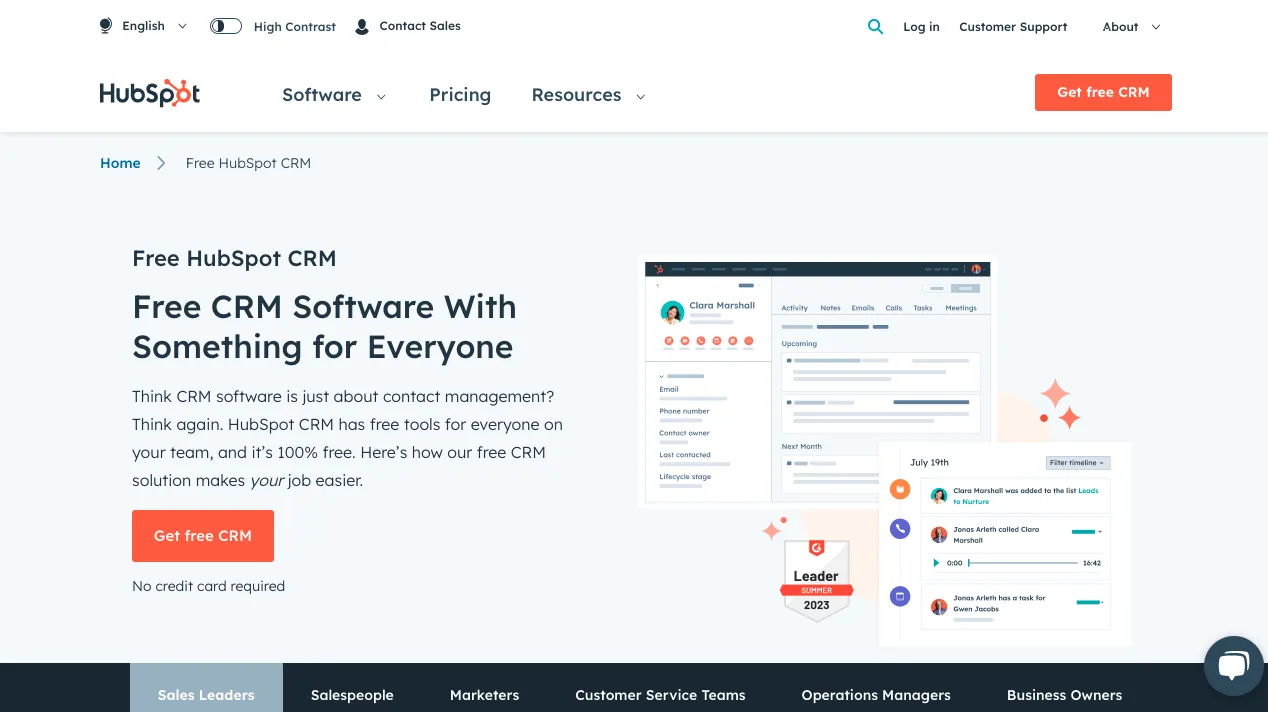Screen dimensions: 1268x712
Task: Click the hero Get free CRM button
Action: (203, 536)
